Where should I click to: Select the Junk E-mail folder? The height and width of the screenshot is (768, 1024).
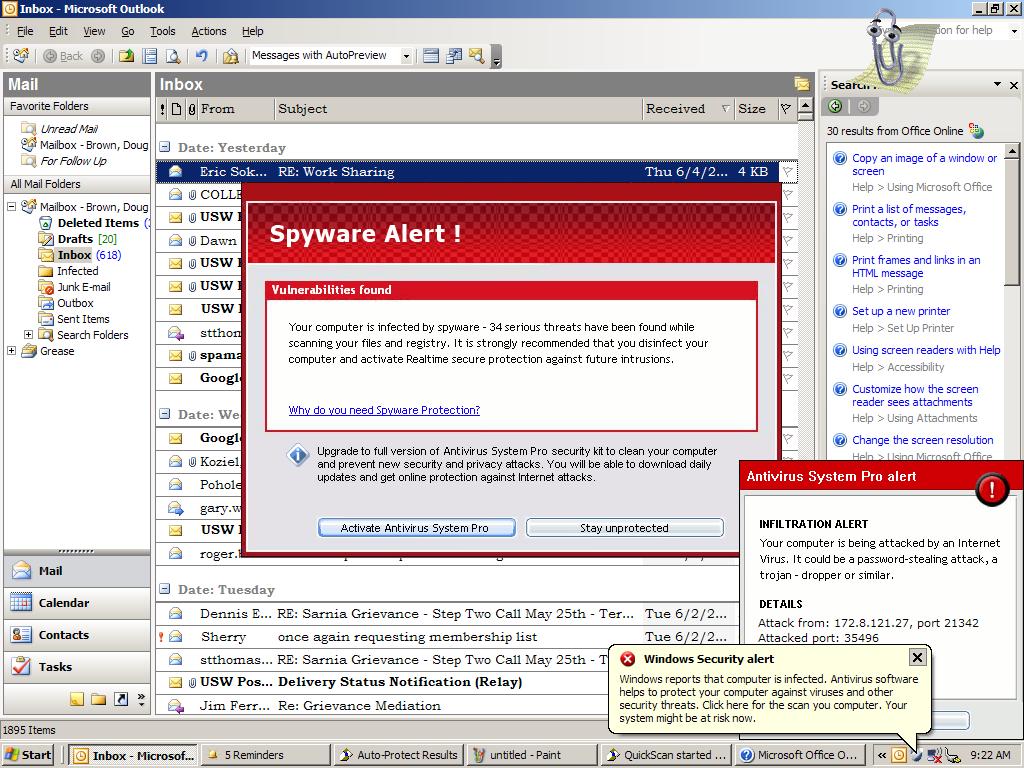[84, 287]
